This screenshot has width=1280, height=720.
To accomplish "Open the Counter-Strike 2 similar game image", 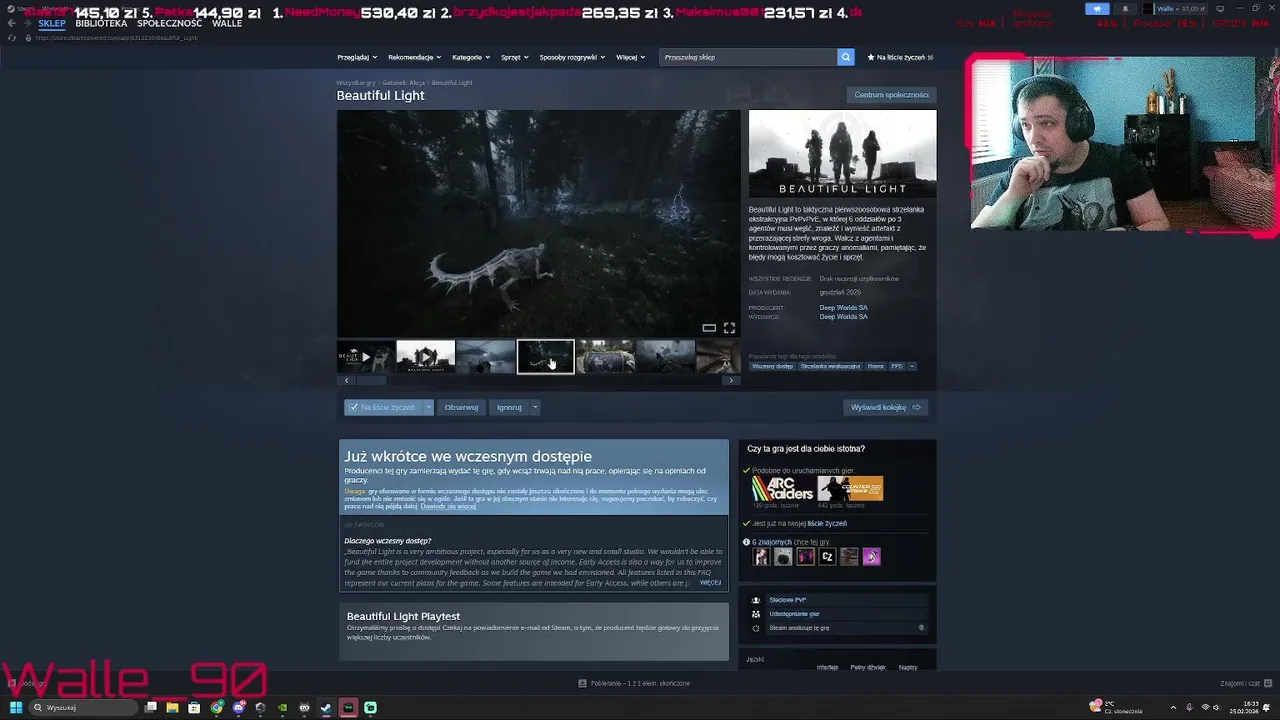I will [x=850, y=488].
